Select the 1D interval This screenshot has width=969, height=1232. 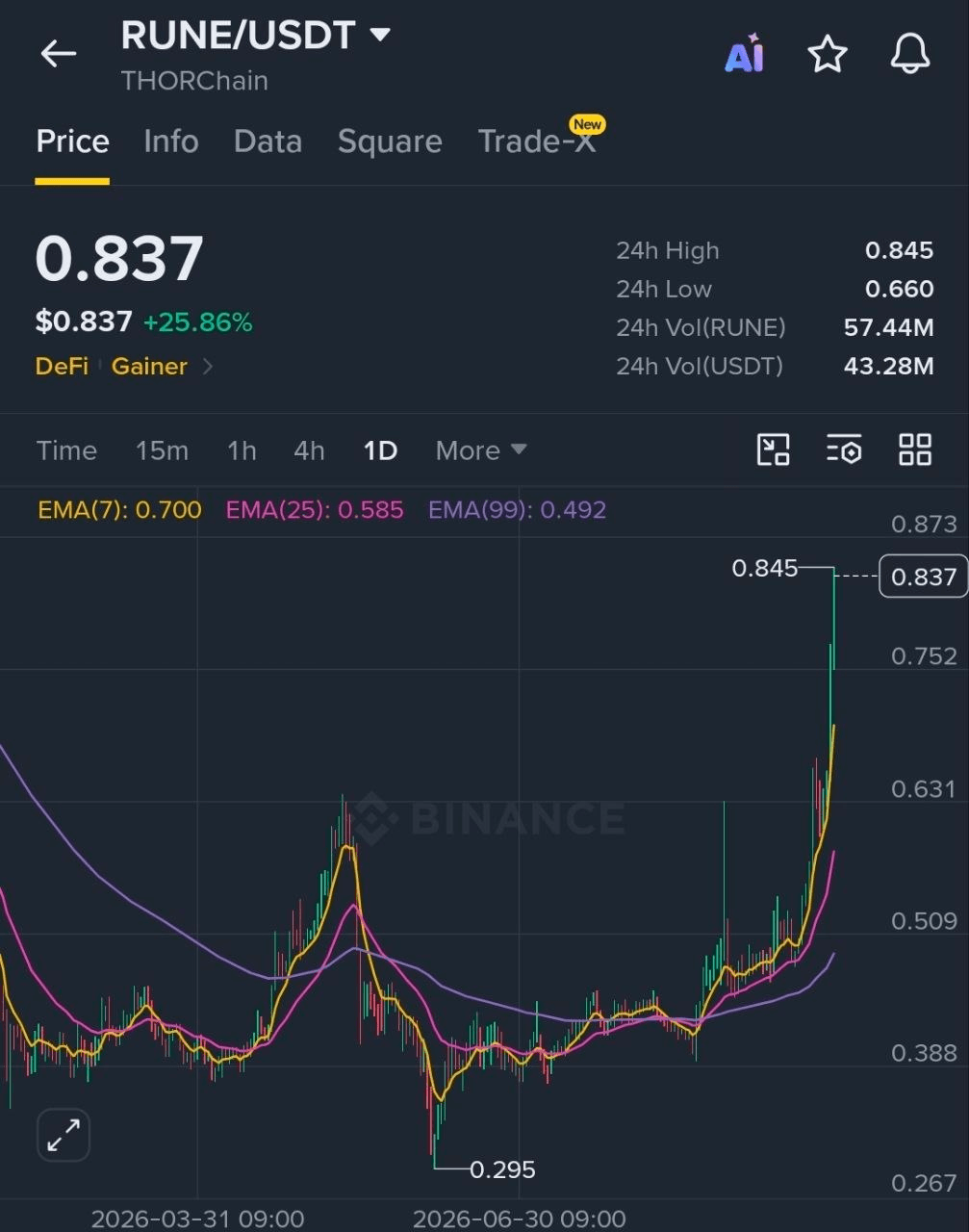[380, 450]
